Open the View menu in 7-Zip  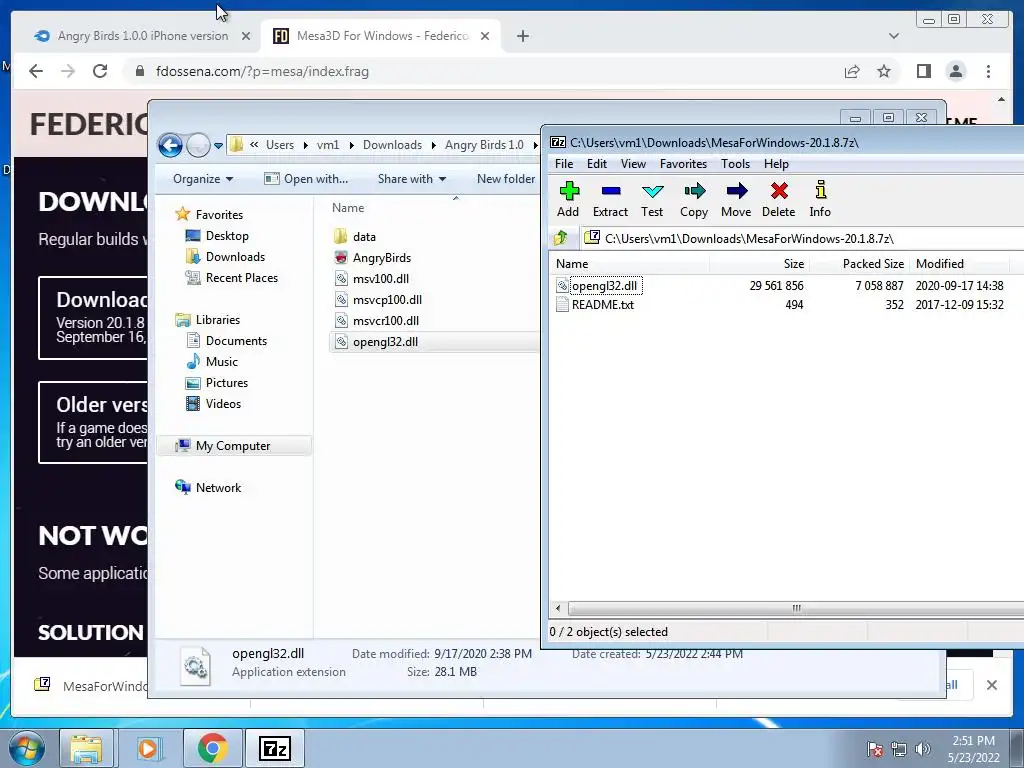tap(633, 164)
